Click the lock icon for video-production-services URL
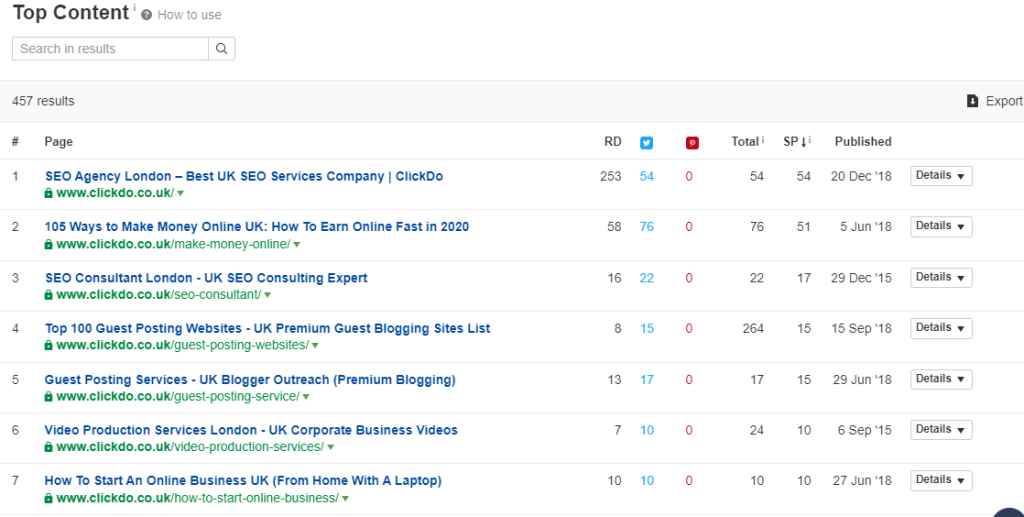1024x517 pixels. pyautogui.click(x=48, y=447)
